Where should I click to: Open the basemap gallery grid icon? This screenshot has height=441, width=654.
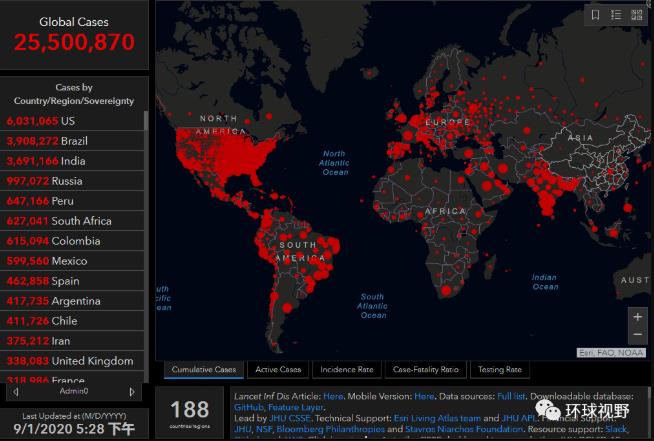636,15
